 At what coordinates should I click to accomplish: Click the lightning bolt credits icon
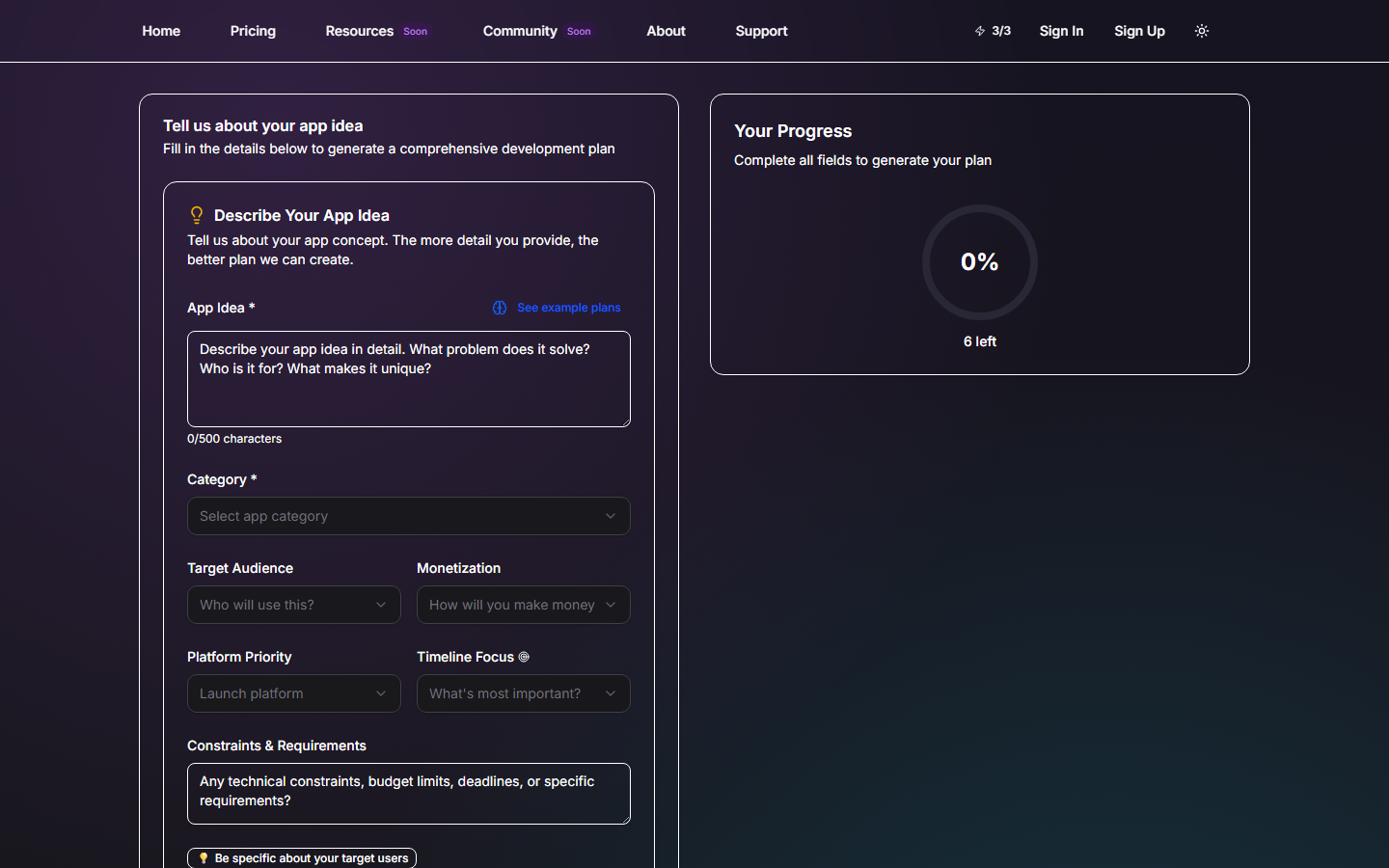pos(978,31)
